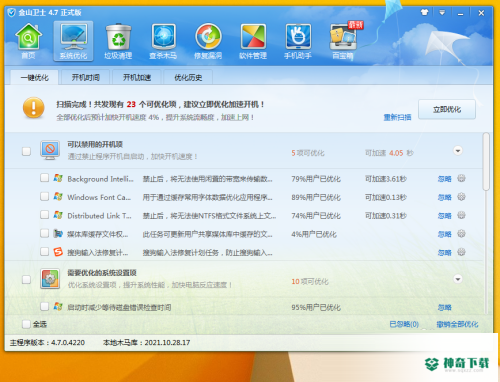Screen dimensions: 500x382
Task: Click 忽略 for 媒体库缓存文件 row
Action: point(444,234)
